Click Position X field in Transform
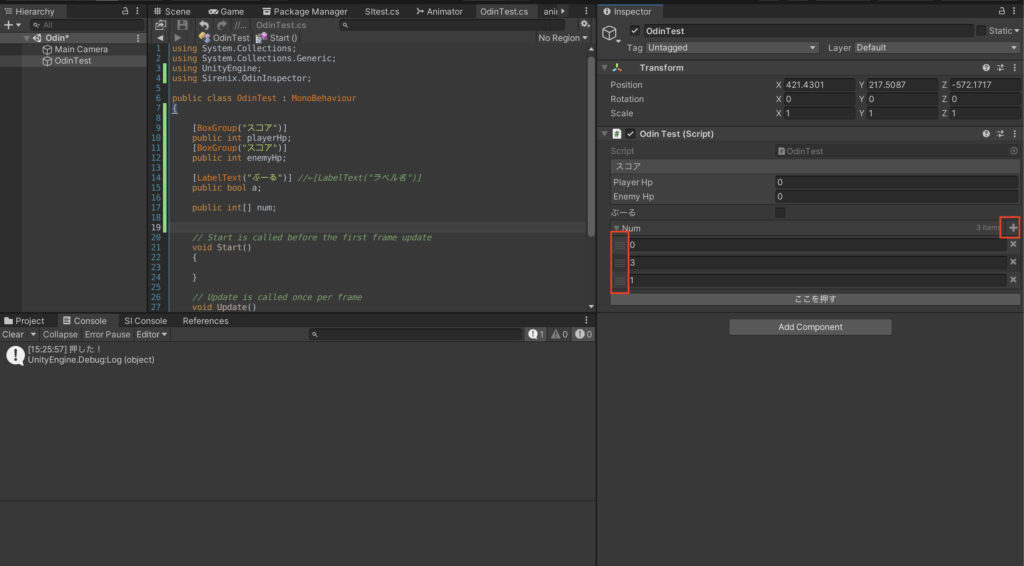Viewport: 1024px width, 566px height. point(819,85)
